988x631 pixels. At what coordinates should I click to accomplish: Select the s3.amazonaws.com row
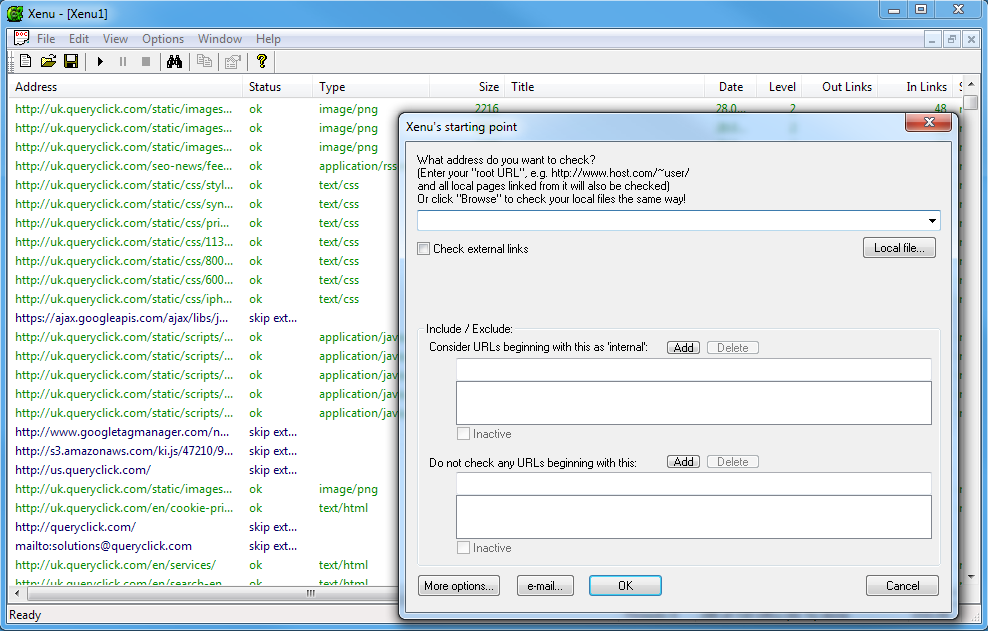coord(204,451)
